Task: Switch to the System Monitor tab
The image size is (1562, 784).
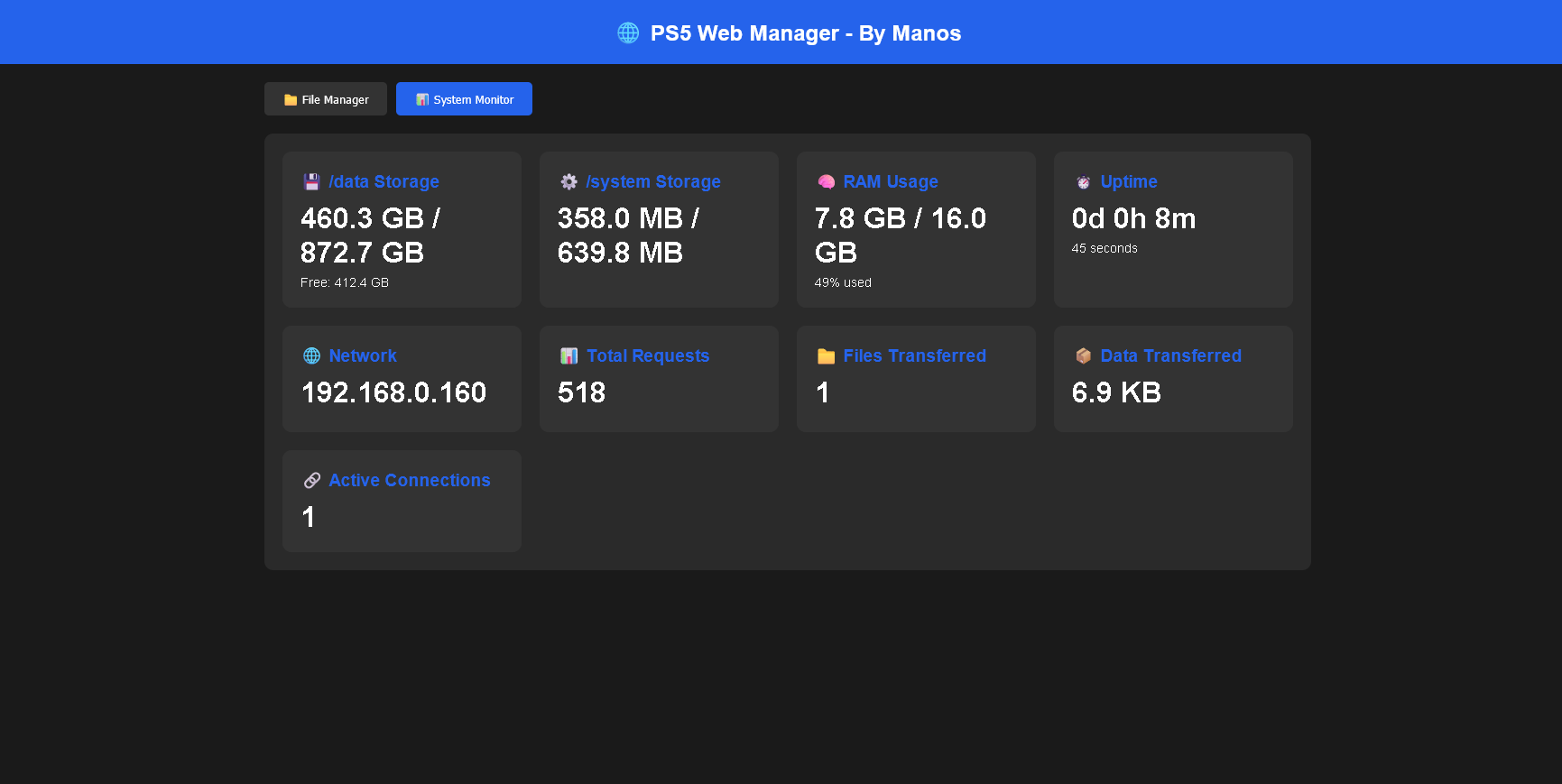Action: pos(464,99)
